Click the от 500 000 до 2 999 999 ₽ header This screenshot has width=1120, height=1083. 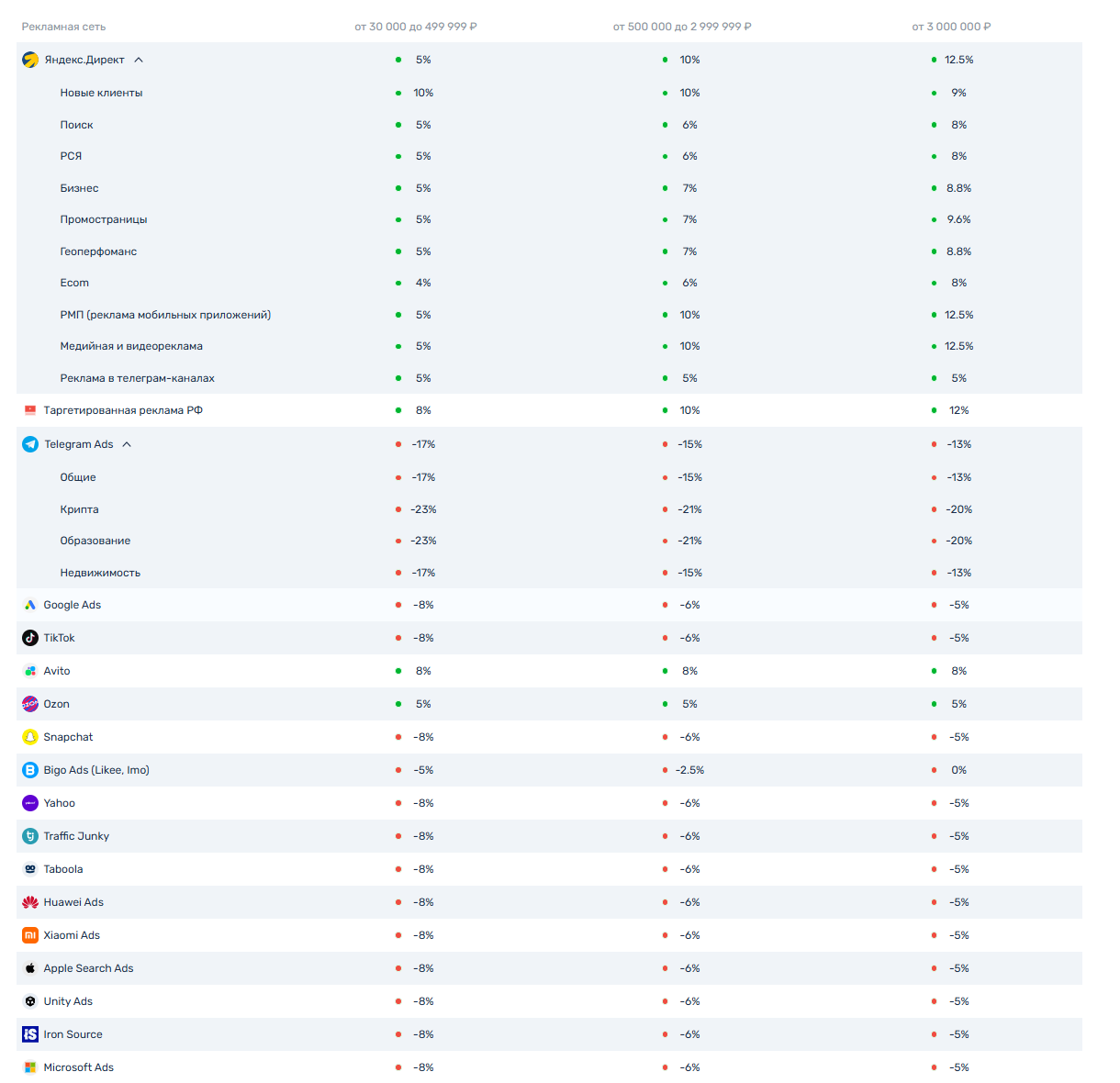pos(682,27)
